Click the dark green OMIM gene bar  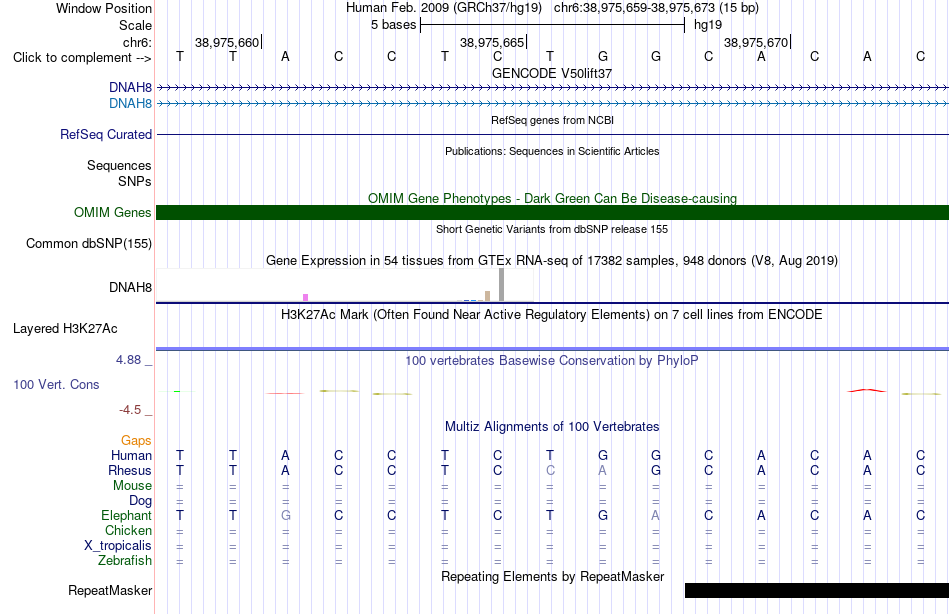coord(553,212)
